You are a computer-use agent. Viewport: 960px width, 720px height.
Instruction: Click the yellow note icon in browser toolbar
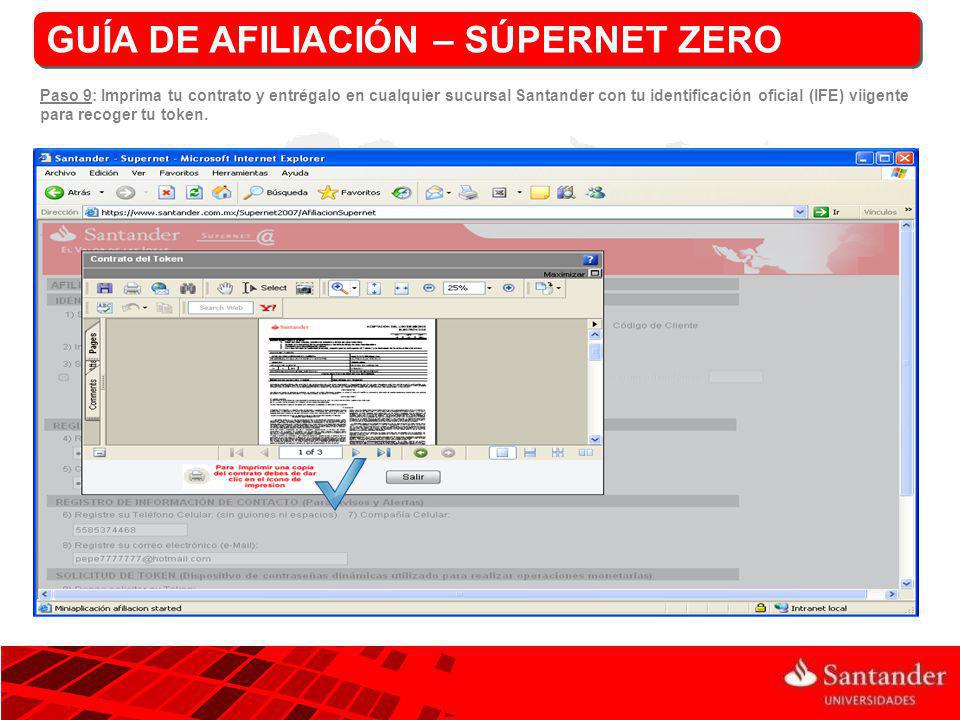539,193
